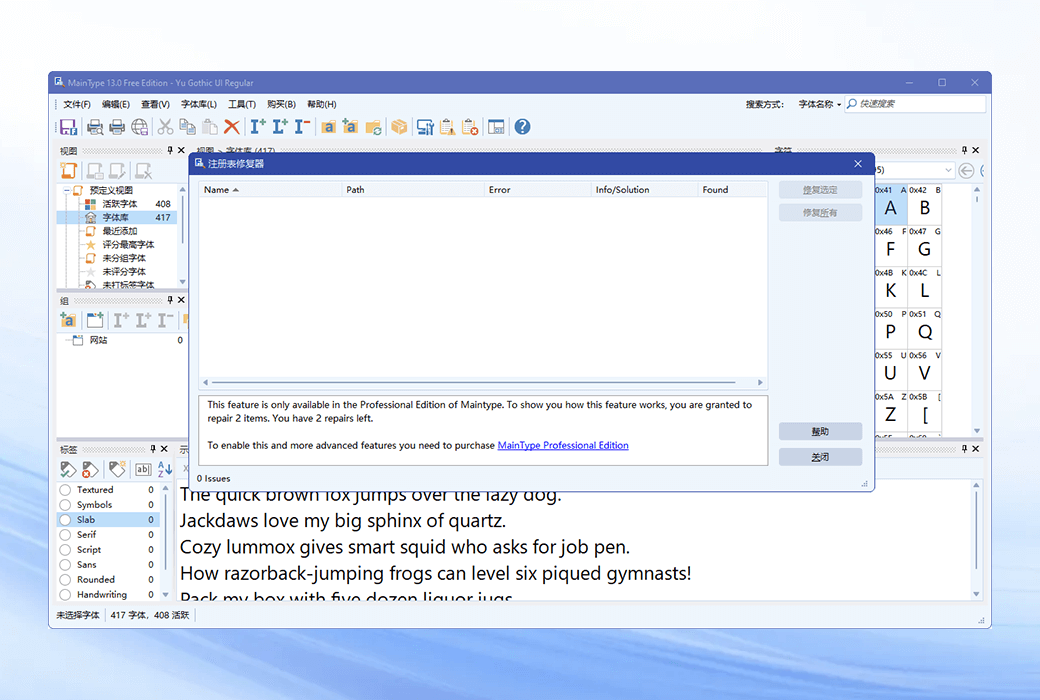This screenshot has height=700, width=1040.
Task: Open the 文件(F) menu
Action: pos(77,104)
